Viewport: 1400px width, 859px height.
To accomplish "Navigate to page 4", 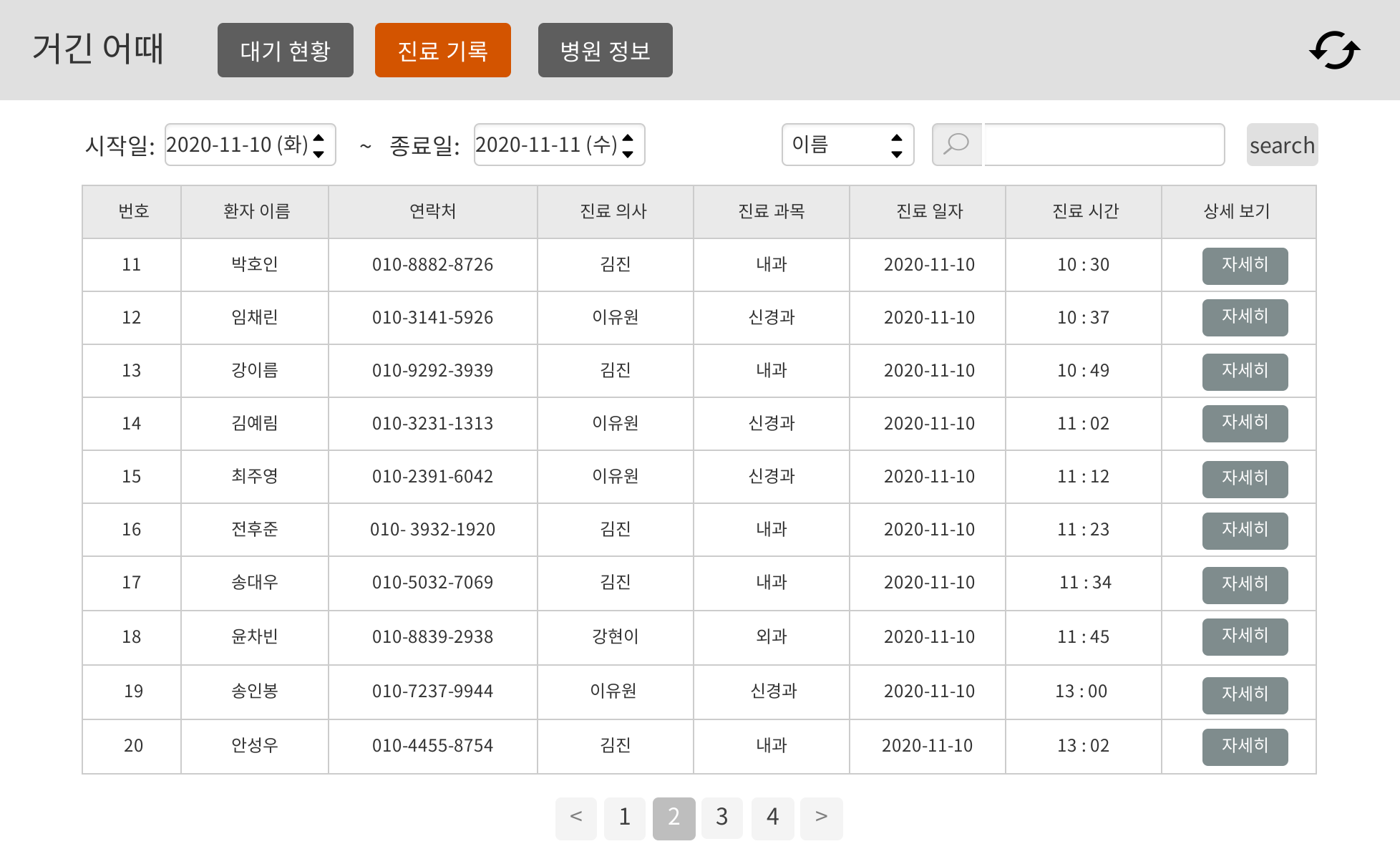I will coord(772,817).
